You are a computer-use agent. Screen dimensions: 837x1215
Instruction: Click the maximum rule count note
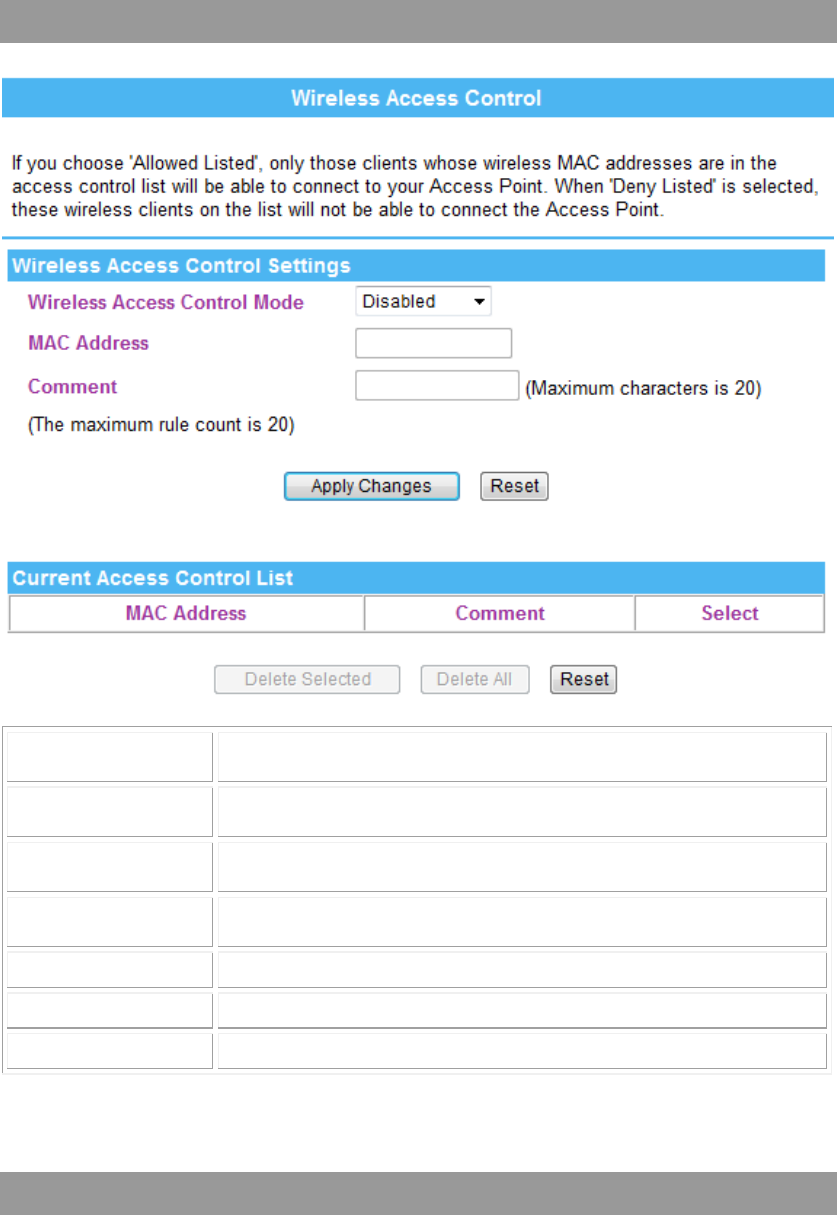point(161,425)
